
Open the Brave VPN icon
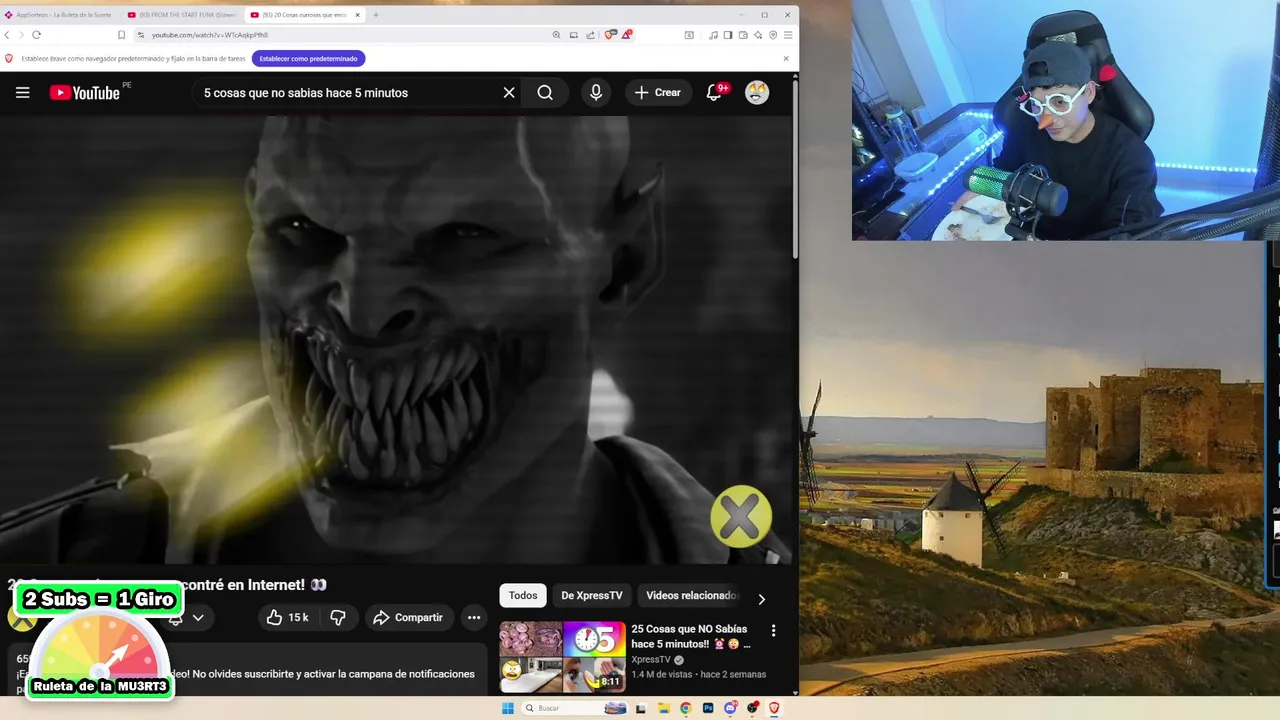click(773, 35)
